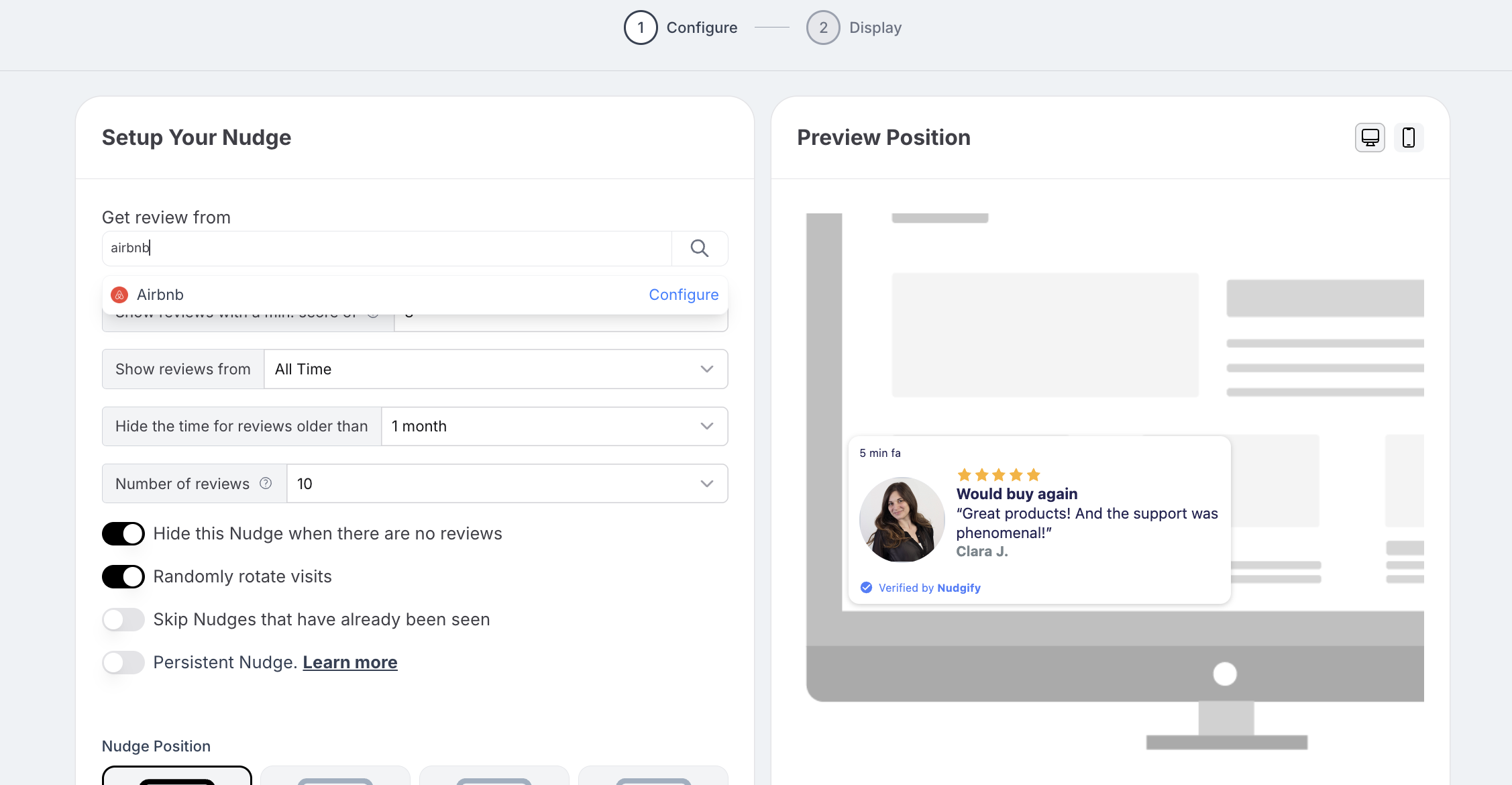Click the blue verified checkmark badge
The image size is (1512, 785).
point(866,588)
